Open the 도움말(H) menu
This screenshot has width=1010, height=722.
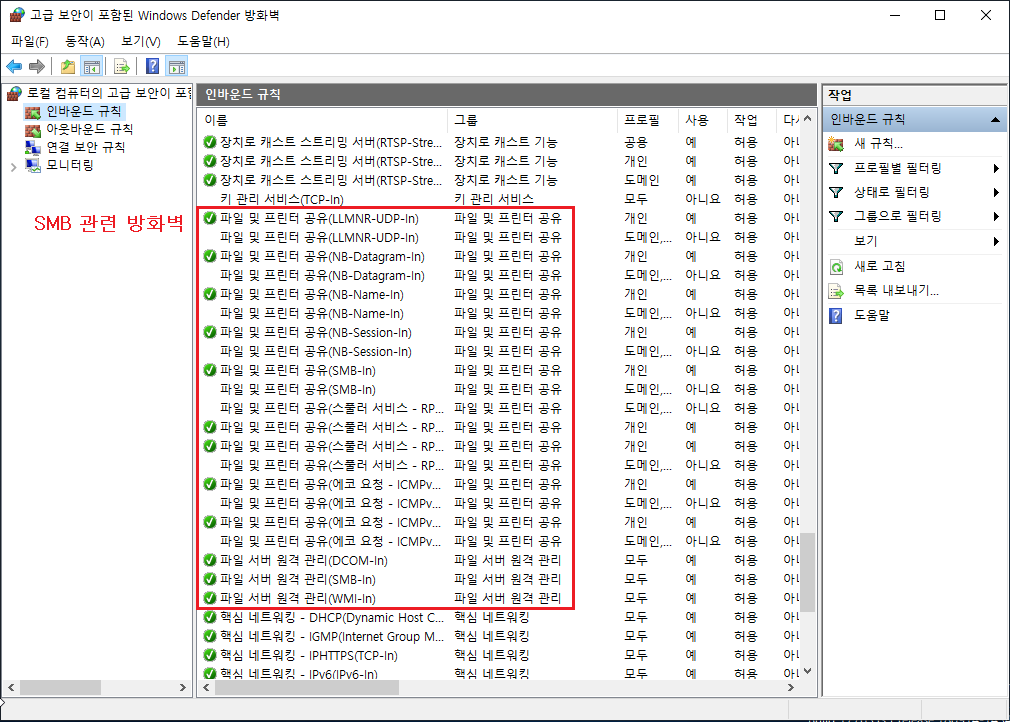203,41
